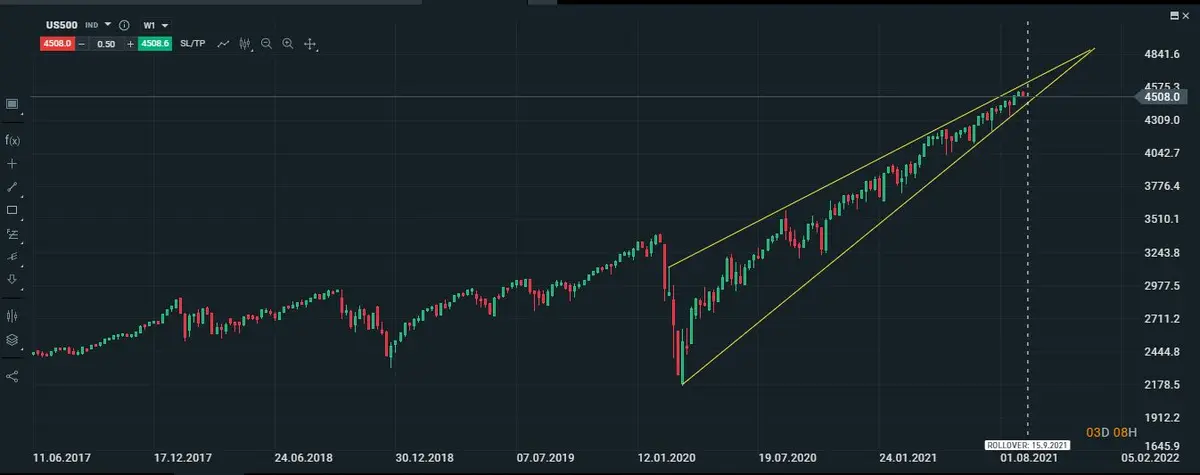Image resolution: width=1200 pixels, height=475 pixels.
Task: Zoom in the chart
Action: click(x=288, y=44)
